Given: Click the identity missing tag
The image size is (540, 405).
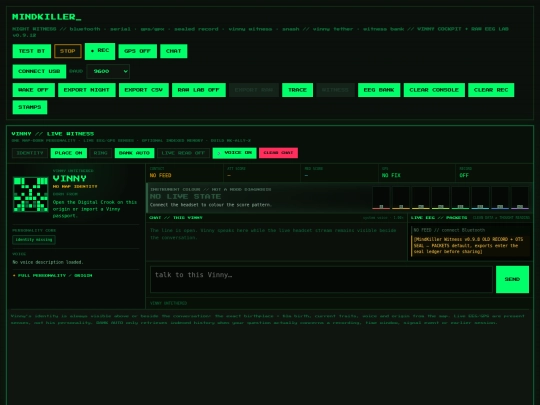Looking at the screenshot, I should click(x=34, y=240).
